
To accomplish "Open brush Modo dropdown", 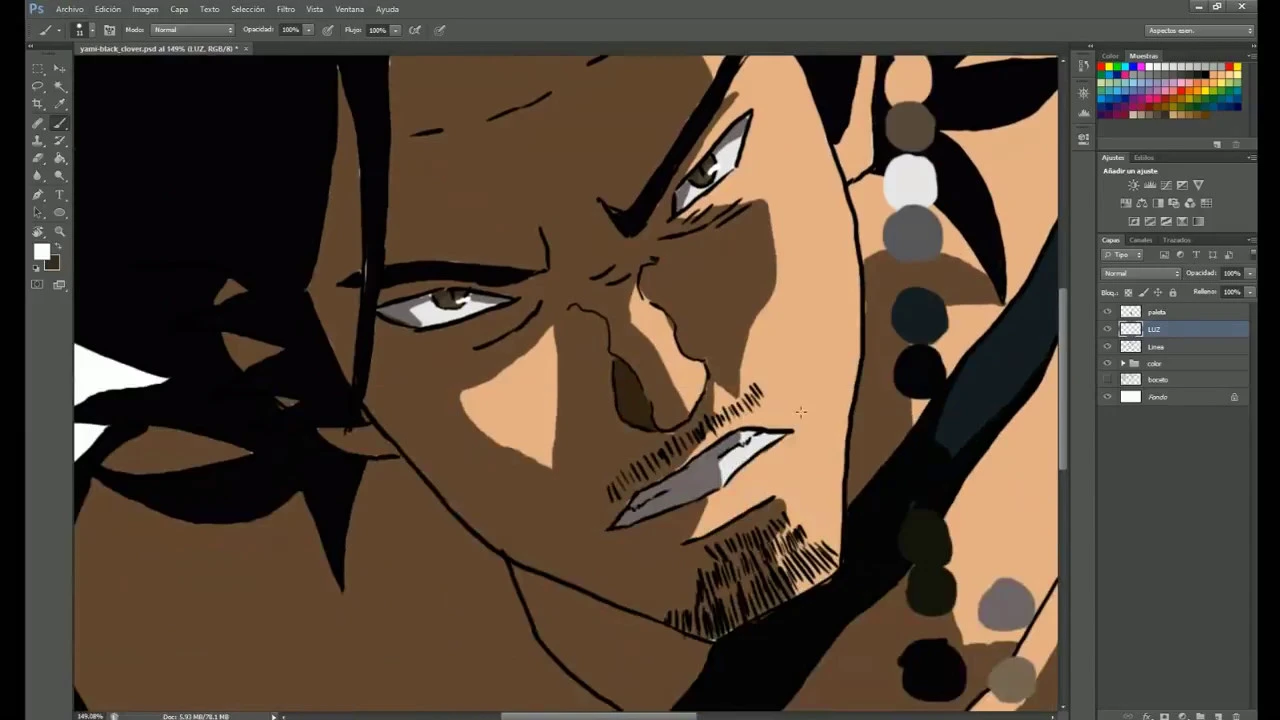I will pyautogui.click(x=192, y=30).
